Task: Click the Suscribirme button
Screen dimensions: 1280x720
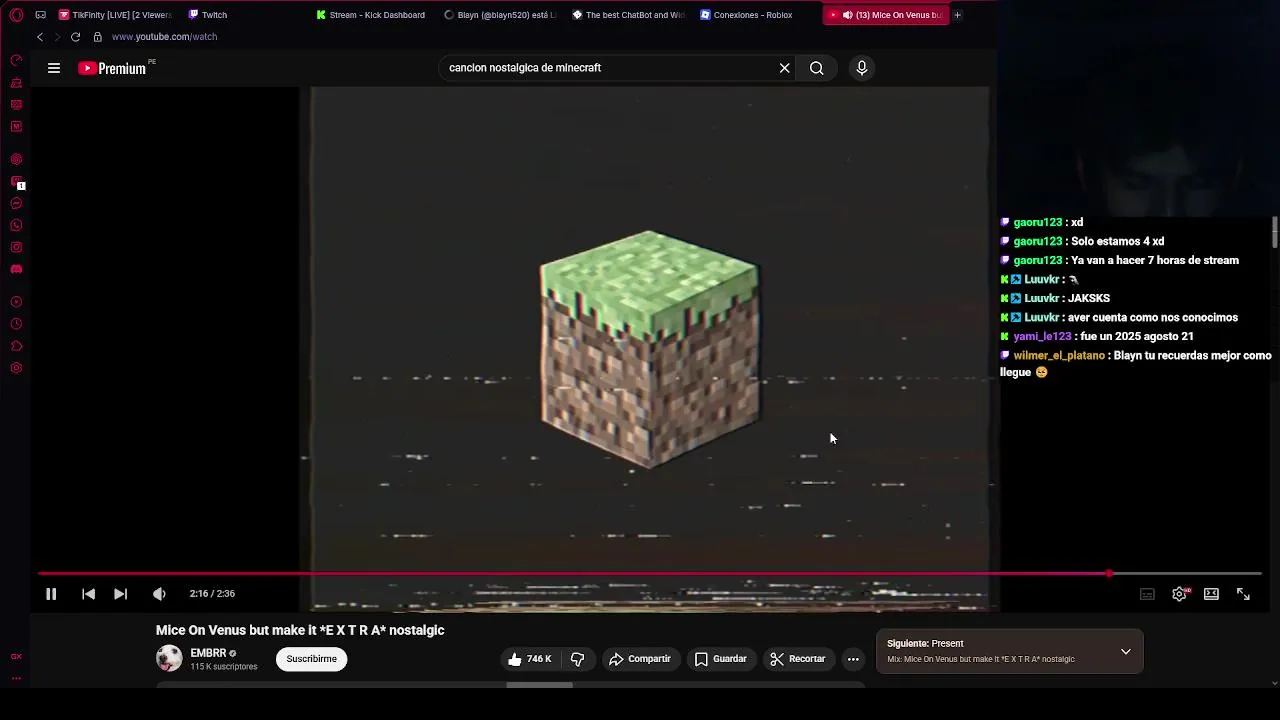Action: 311,659
